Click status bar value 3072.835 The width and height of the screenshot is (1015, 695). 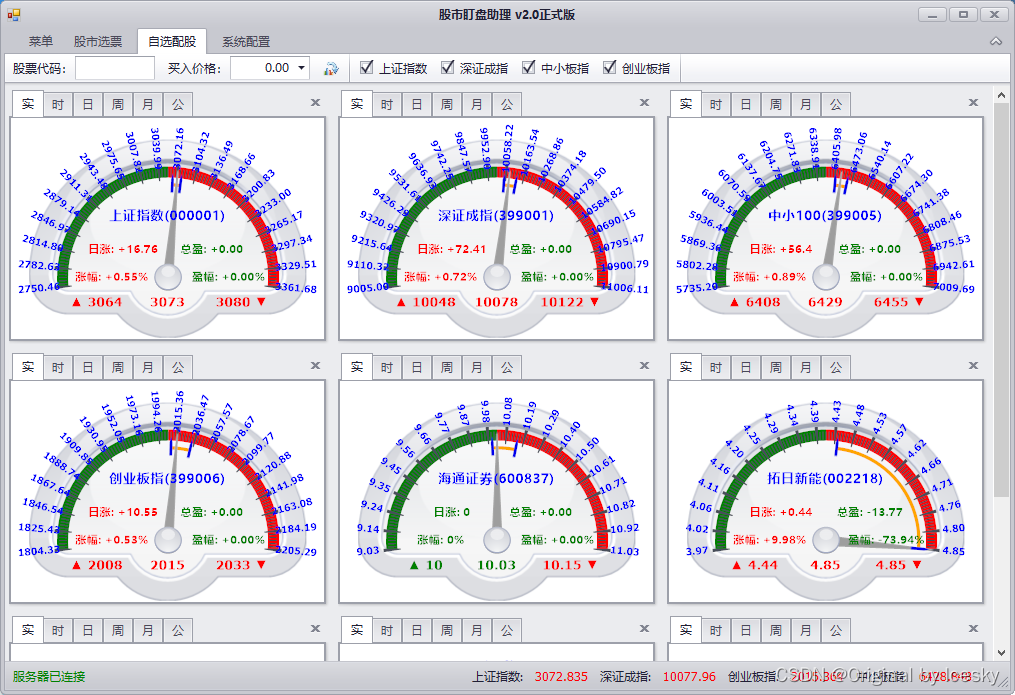point(561,677)
